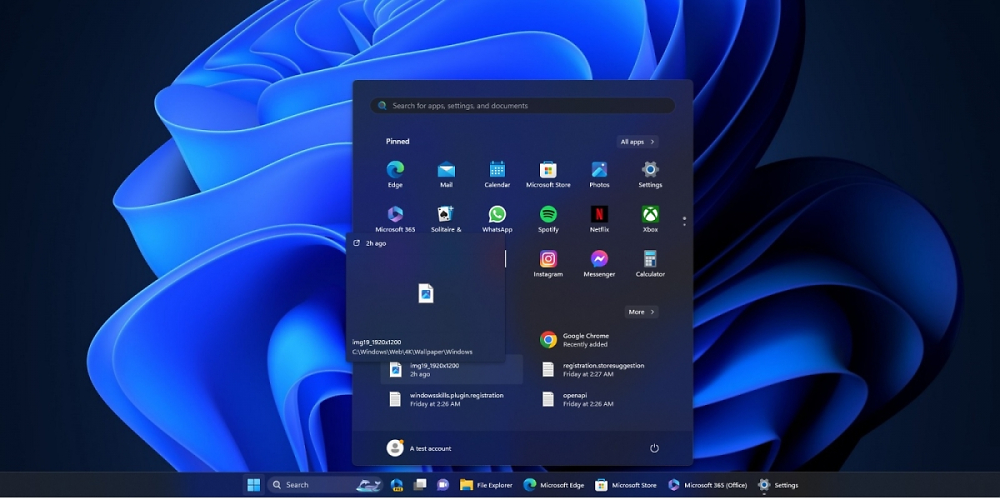Viewport: 1000px width, 500px height.
Task: Open the registration.storesuggestion file
Action: tap(605, 370)
